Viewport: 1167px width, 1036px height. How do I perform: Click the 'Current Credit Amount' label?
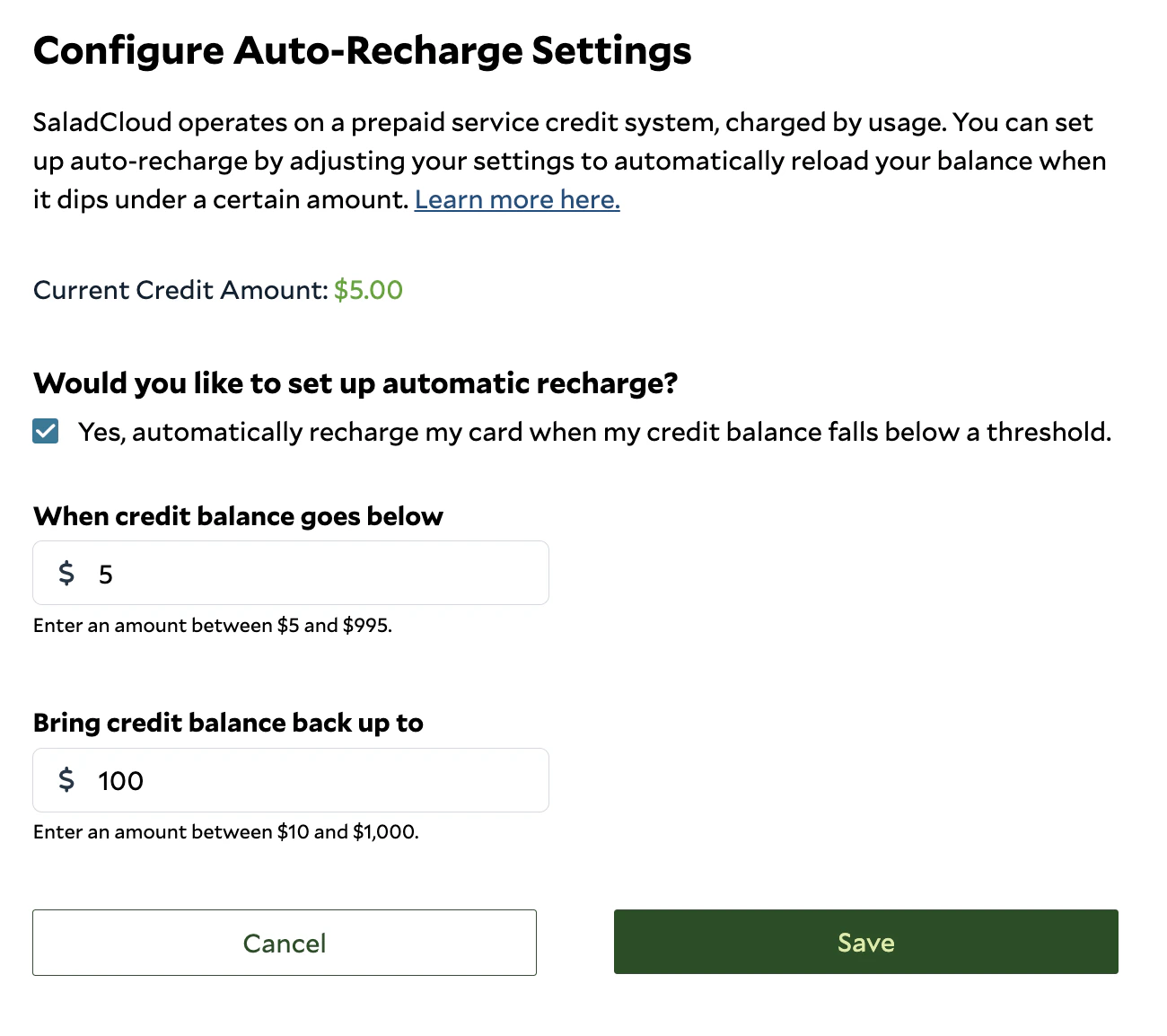180,290
